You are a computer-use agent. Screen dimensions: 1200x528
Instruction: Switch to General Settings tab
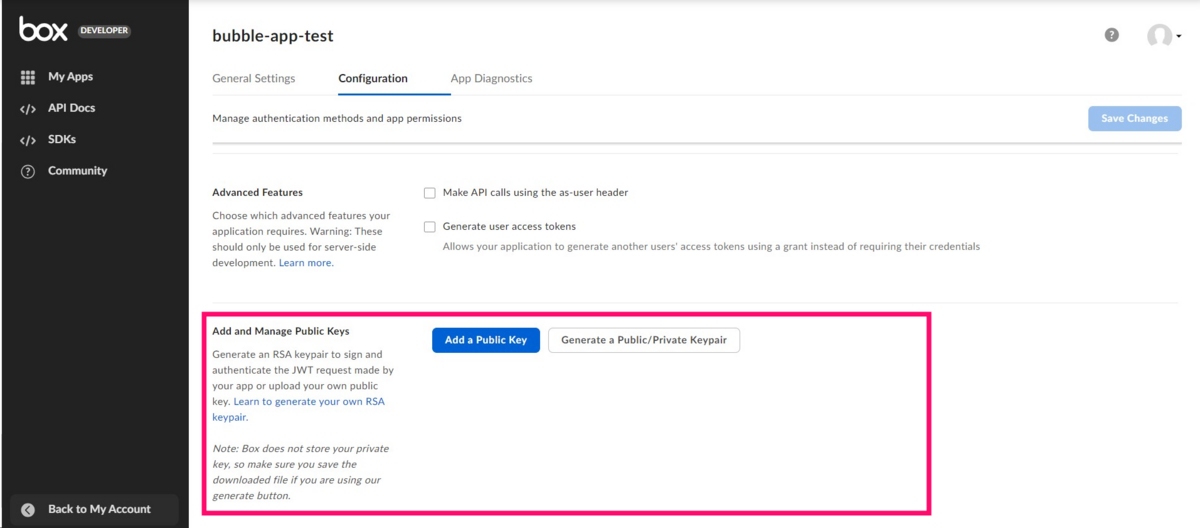coord(253,78)
